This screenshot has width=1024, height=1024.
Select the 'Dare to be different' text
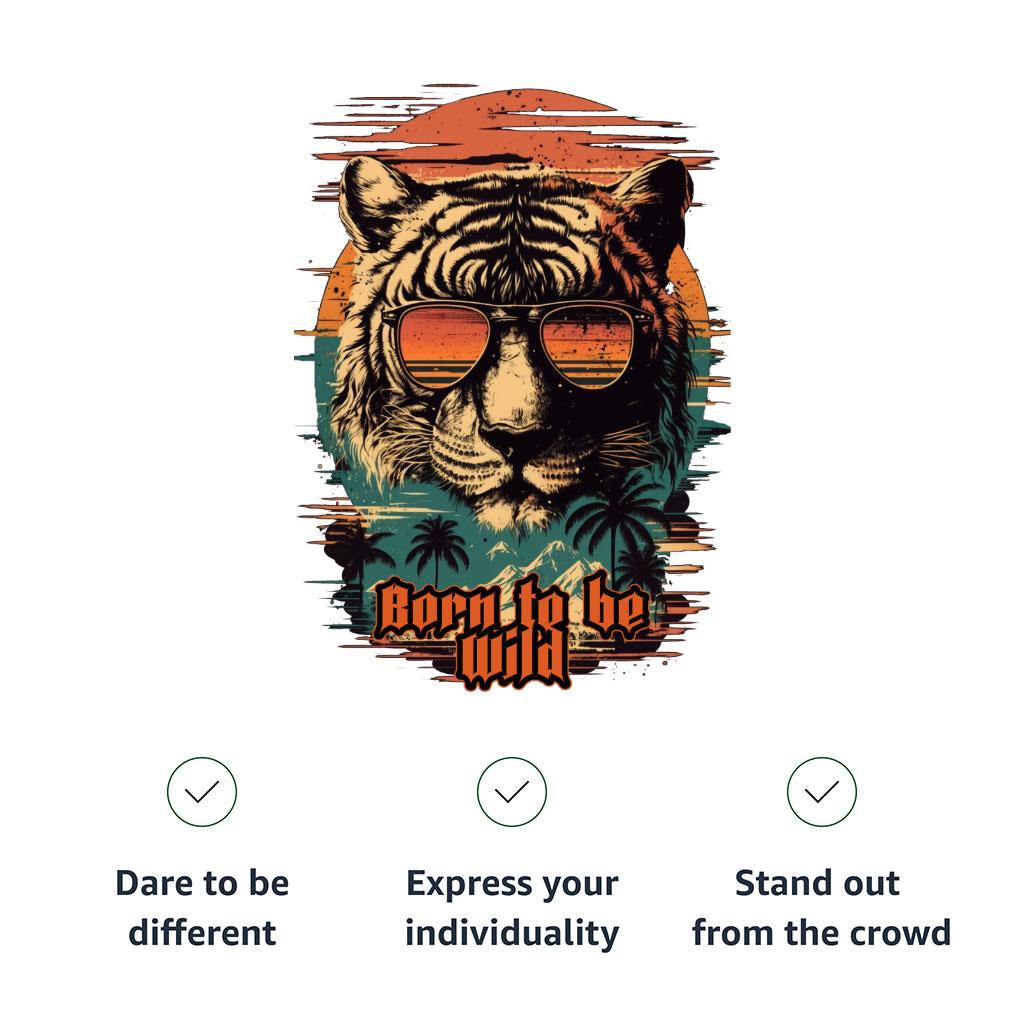(202, 908)
